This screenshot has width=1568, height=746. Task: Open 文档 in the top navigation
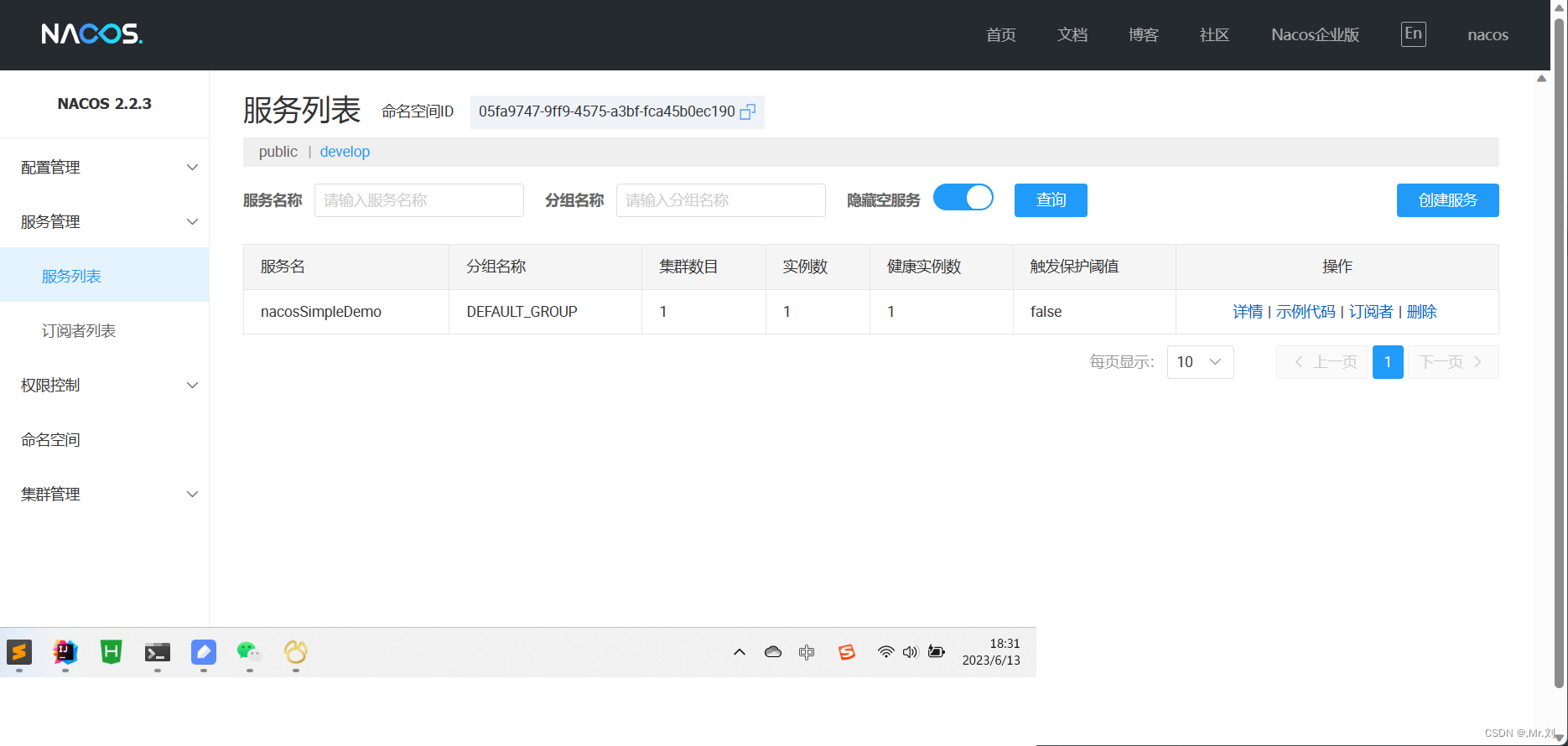1072,34
